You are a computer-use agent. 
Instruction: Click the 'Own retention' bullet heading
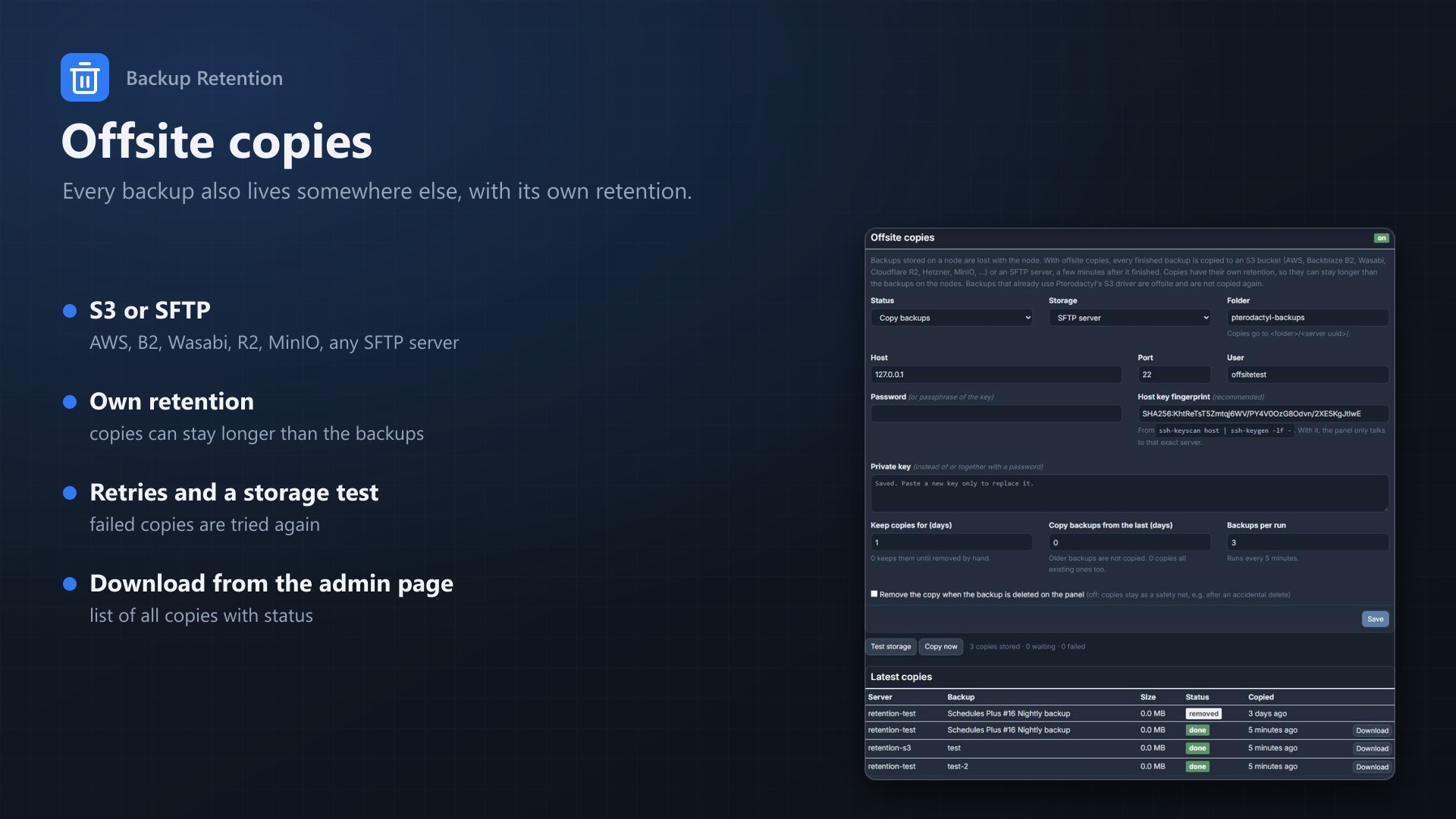click(171, 401)
